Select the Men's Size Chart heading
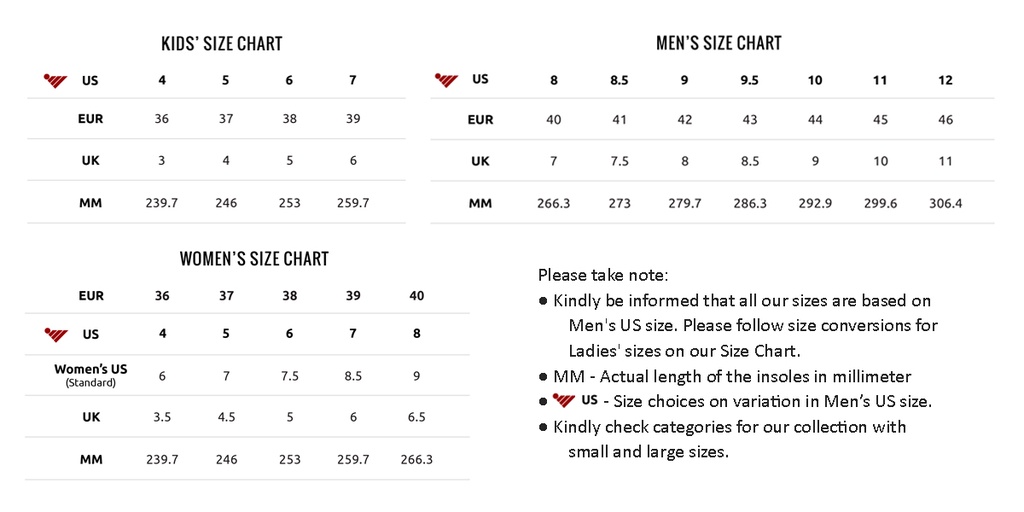The width and height of the screenshot is (1024, 512). 718,43
